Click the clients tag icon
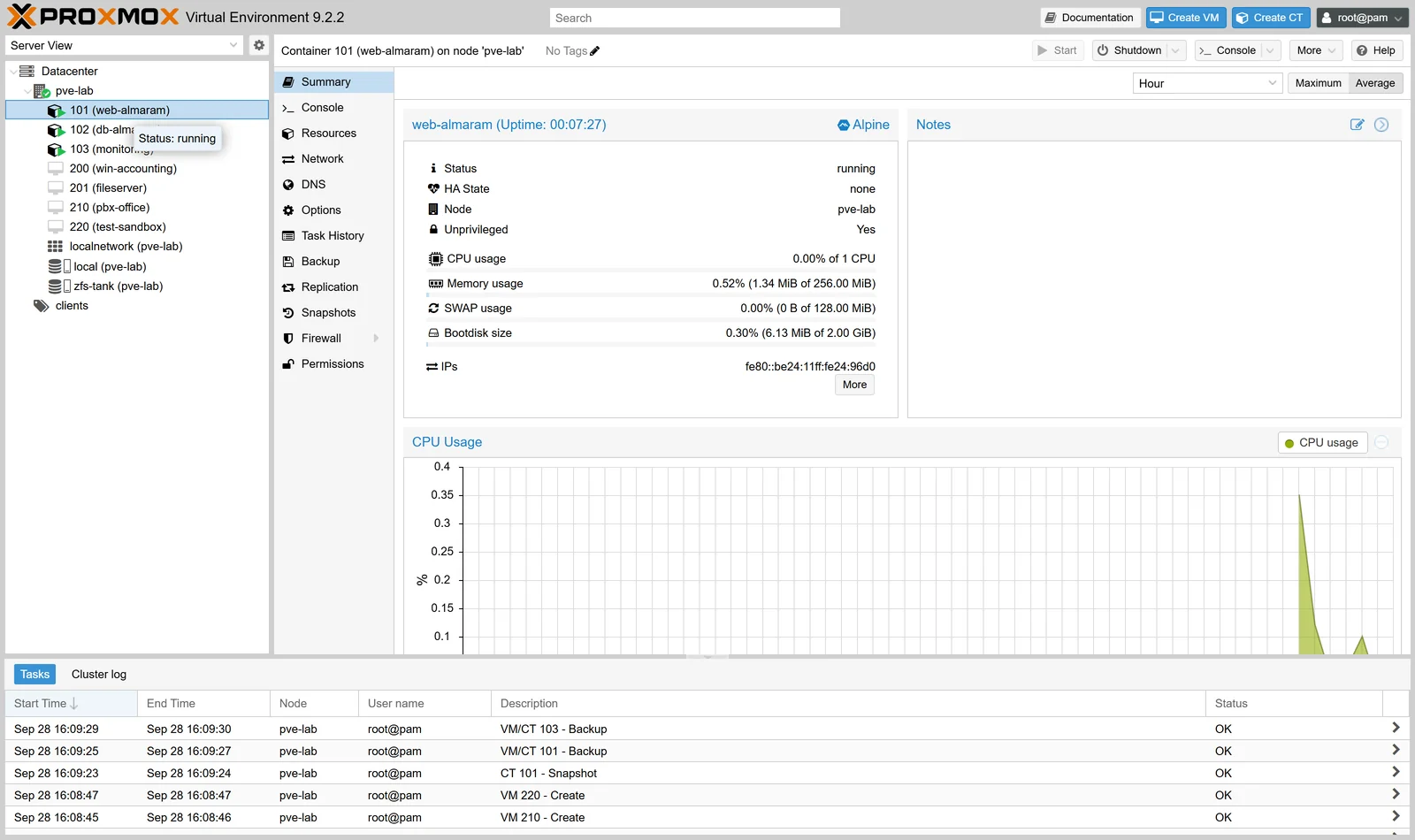 point(41,306)
